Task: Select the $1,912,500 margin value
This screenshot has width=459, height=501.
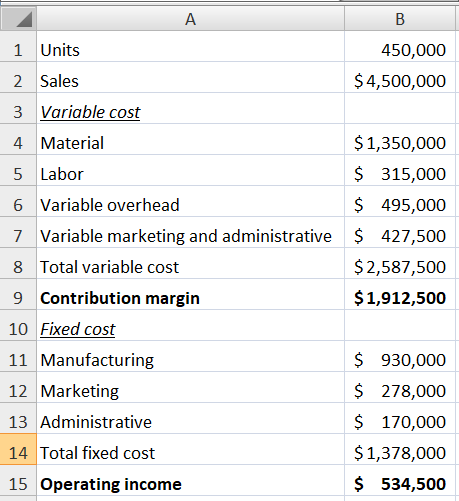Action: tap(400, 294)
